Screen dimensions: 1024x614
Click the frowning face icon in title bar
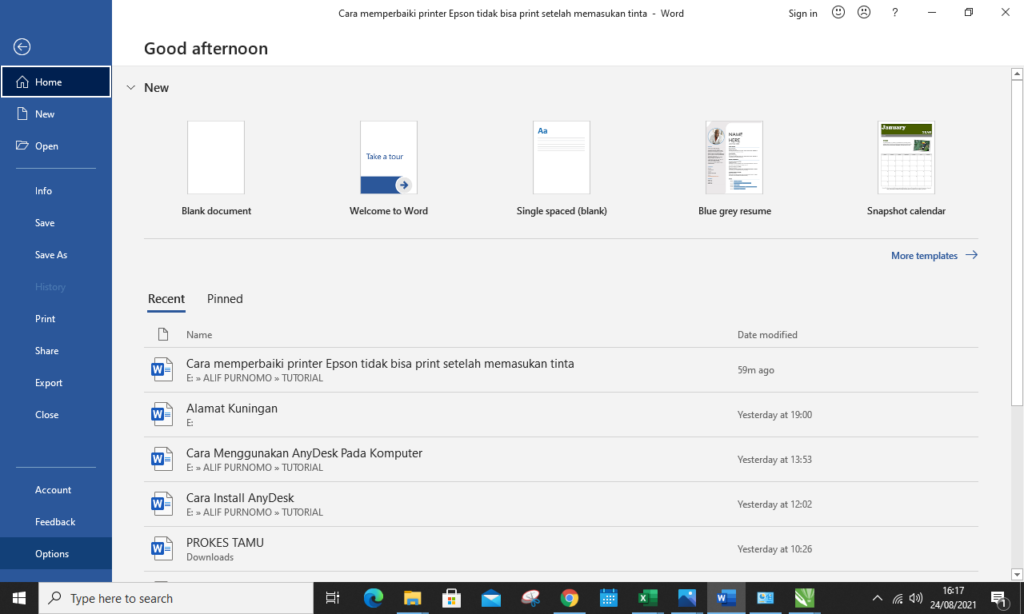click(x=864, y=13)
